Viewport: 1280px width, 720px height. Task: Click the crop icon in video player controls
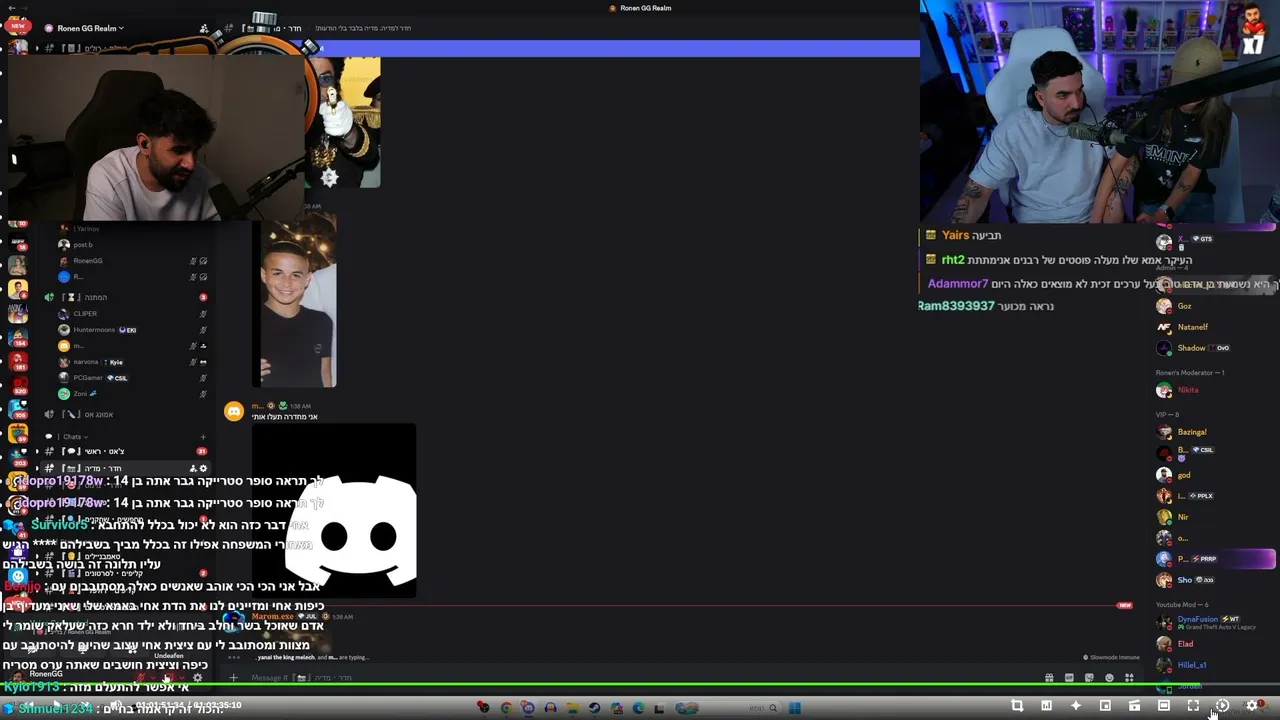(x=1017, y=706)
